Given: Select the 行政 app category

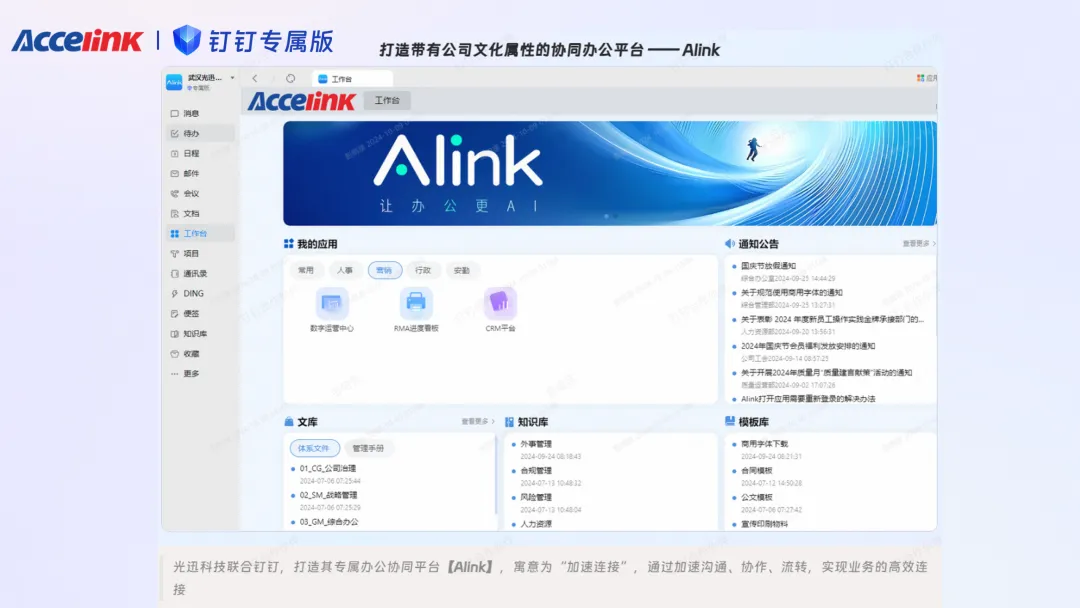Looking at the screenshot, I should [423, 271].
